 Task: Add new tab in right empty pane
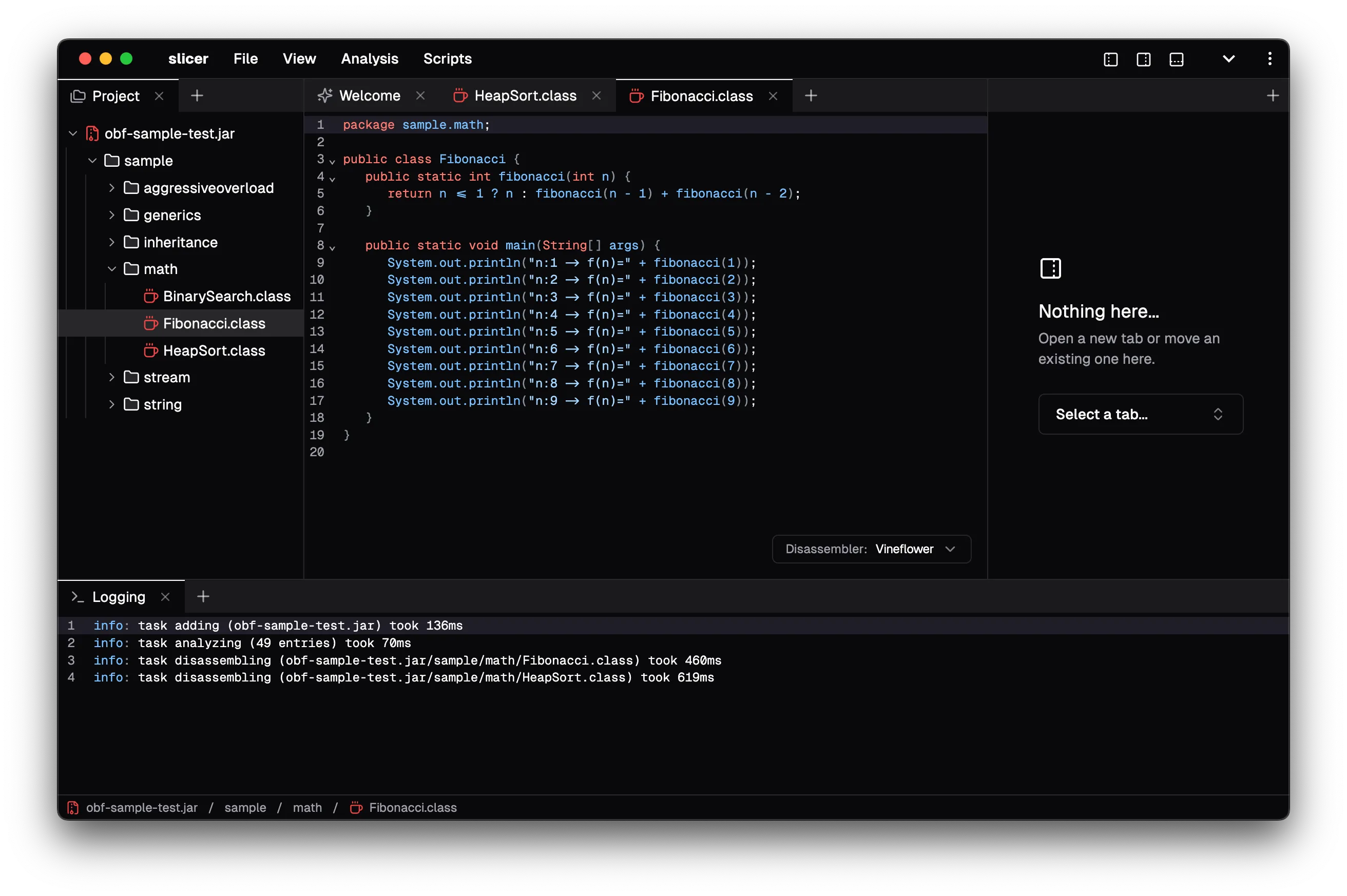(1272, 95)
